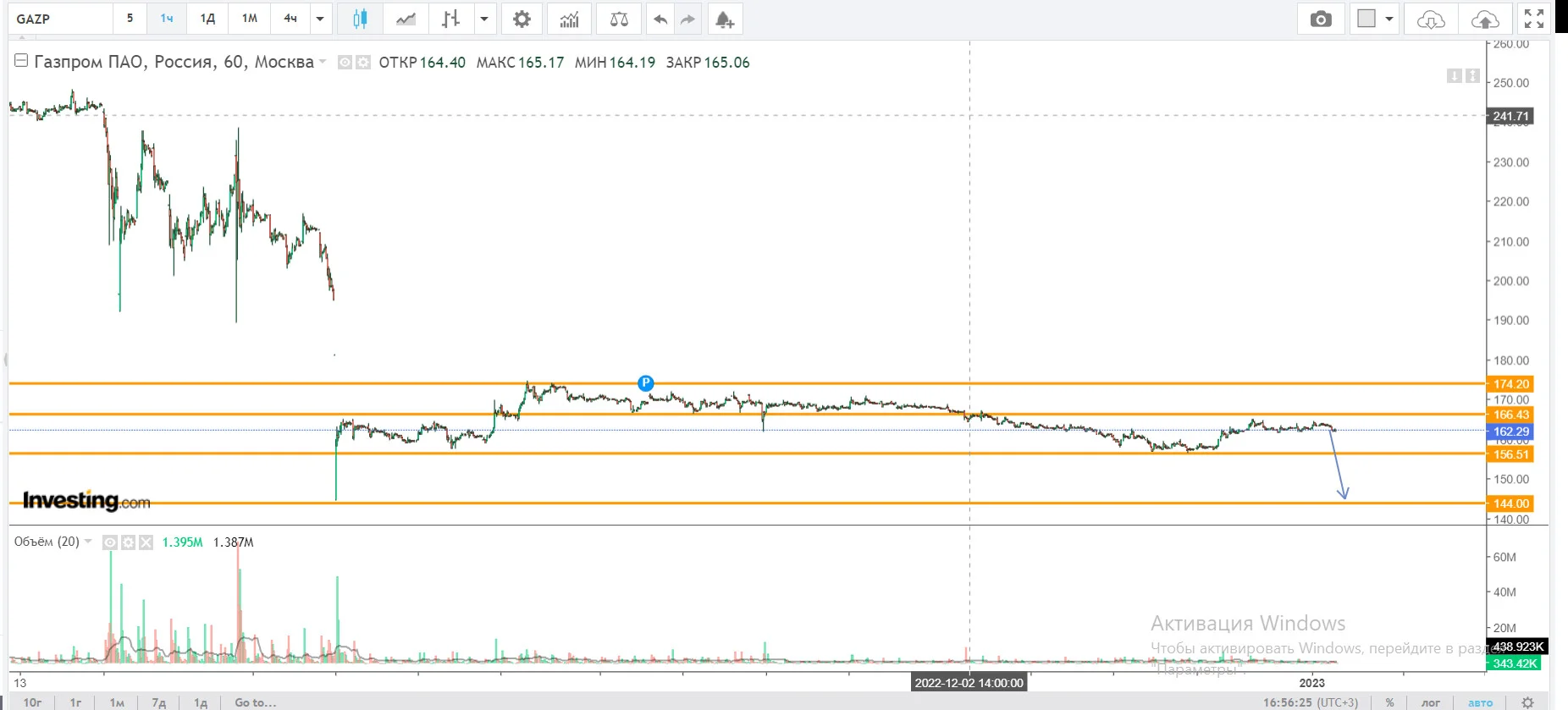Enter fullscreen mode
The width and height of the screenshot is (1568, 710).
(1533, 19)
